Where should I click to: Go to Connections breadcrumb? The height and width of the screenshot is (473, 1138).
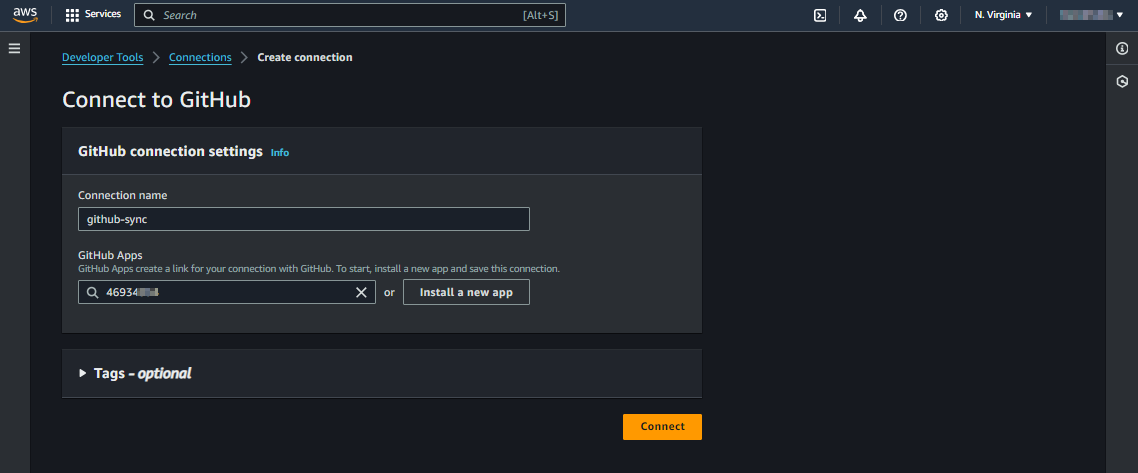click(x=200, y=57)
